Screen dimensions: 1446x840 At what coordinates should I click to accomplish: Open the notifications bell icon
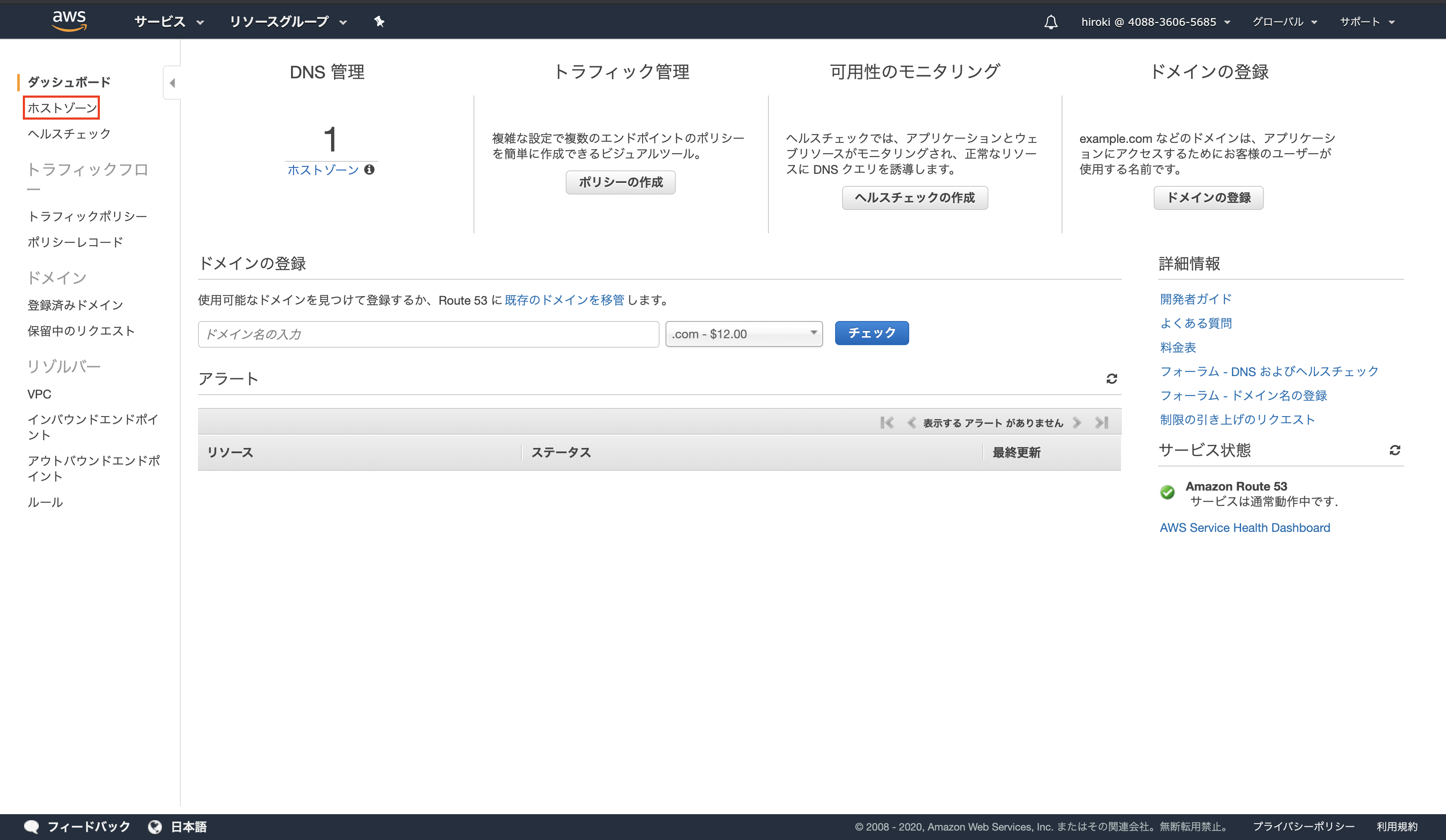[x=1051, y=21]
